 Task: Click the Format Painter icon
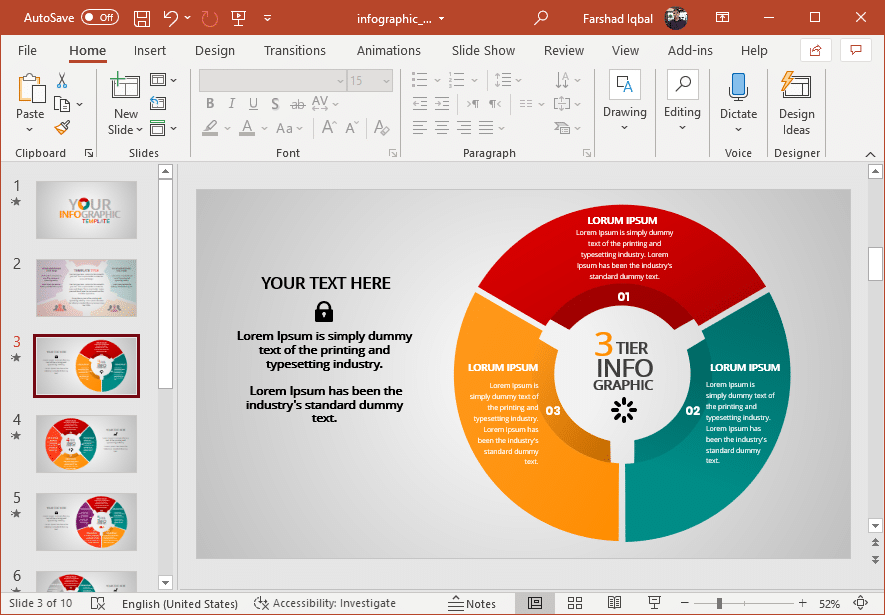[62, 128]
